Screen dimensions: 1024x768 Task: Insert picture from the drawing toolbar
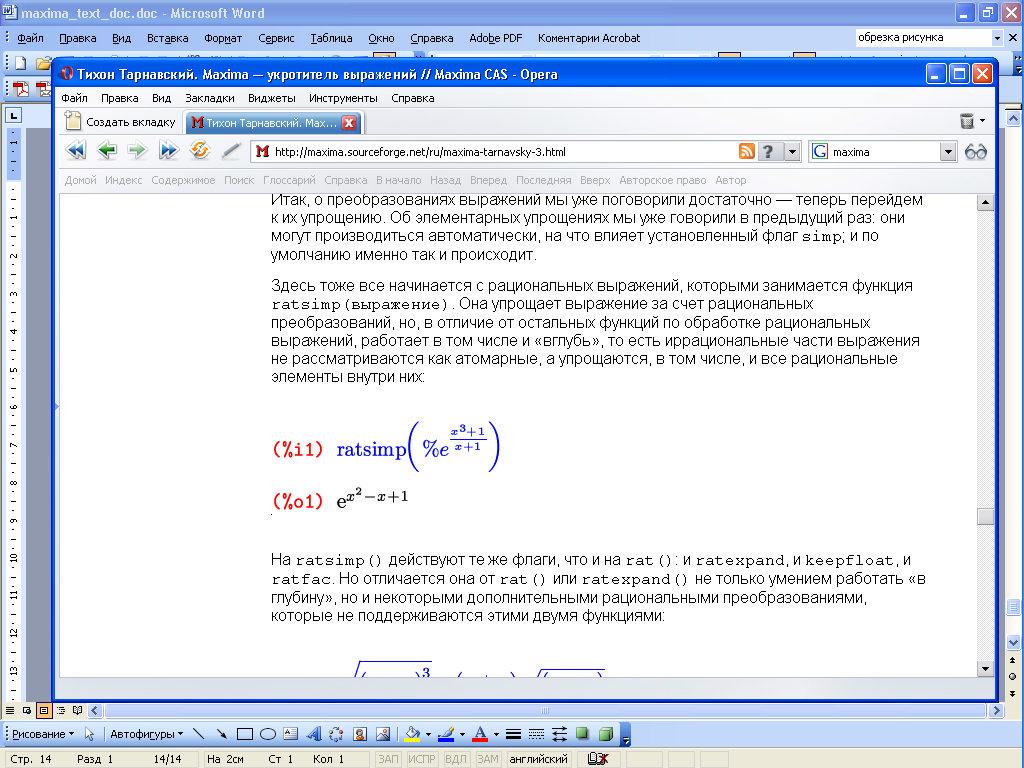pyautogui.click(x=383, y=734)
